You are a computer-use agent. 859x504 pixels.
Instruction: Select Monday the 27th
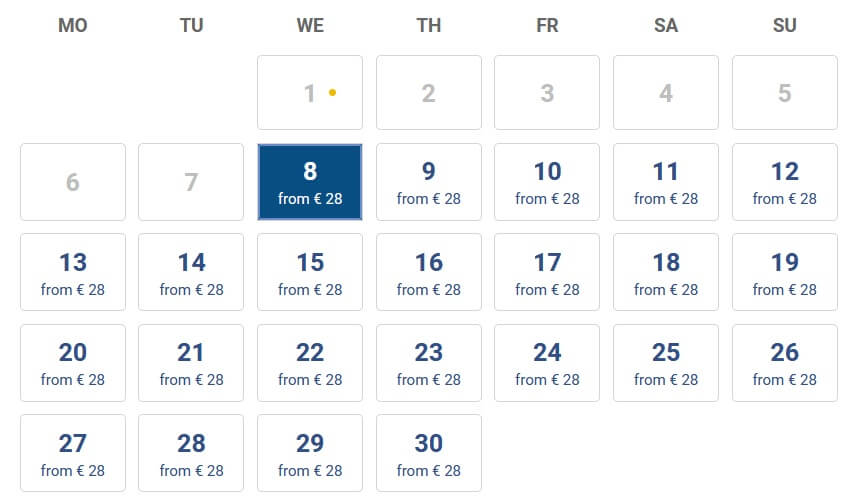click(x=73, y=452)
